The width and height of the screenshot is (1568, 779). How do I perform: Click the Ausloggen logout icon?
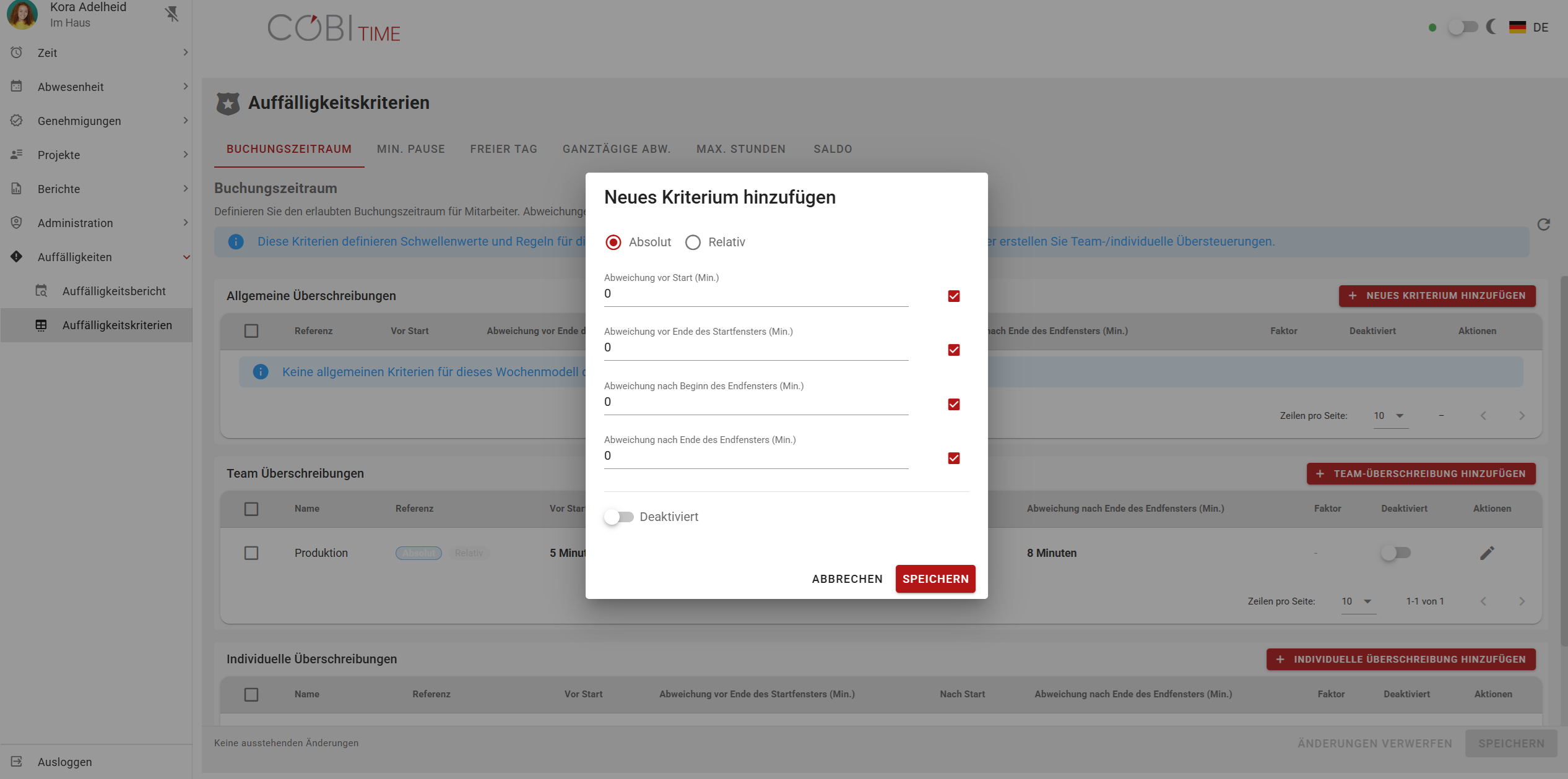17,762
